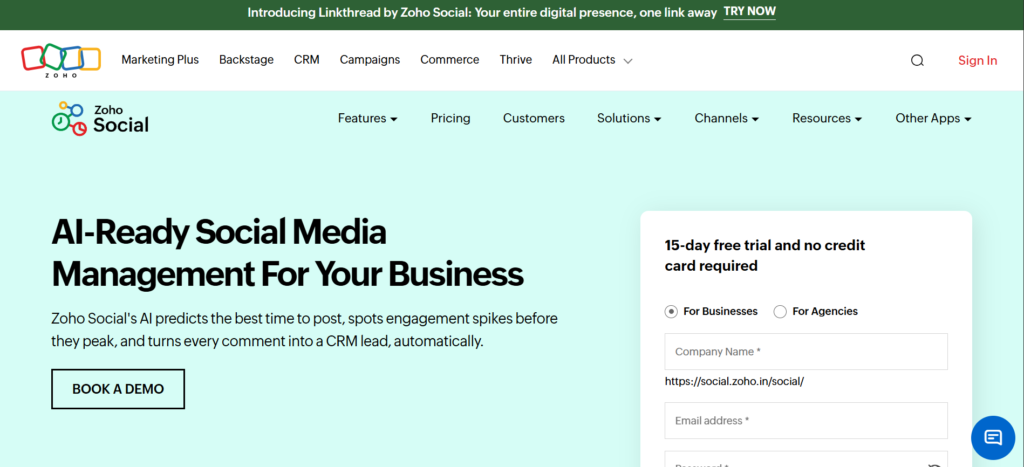Click the https://social.zoho.in/social/ text
The width and height of the screenshot is (1024, 467).
pos(734,381)
